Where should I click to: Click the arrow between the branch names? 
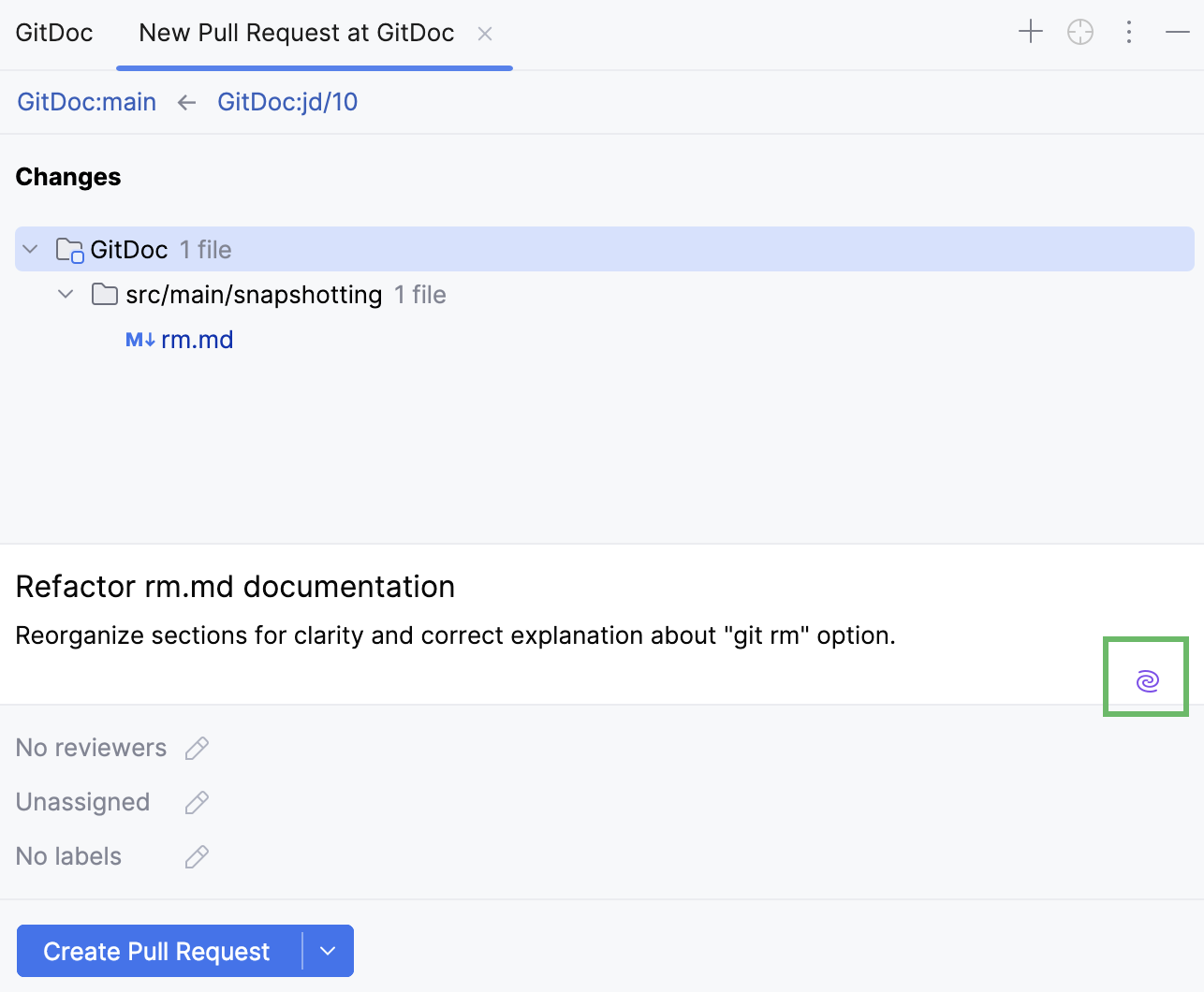(186, 102)
